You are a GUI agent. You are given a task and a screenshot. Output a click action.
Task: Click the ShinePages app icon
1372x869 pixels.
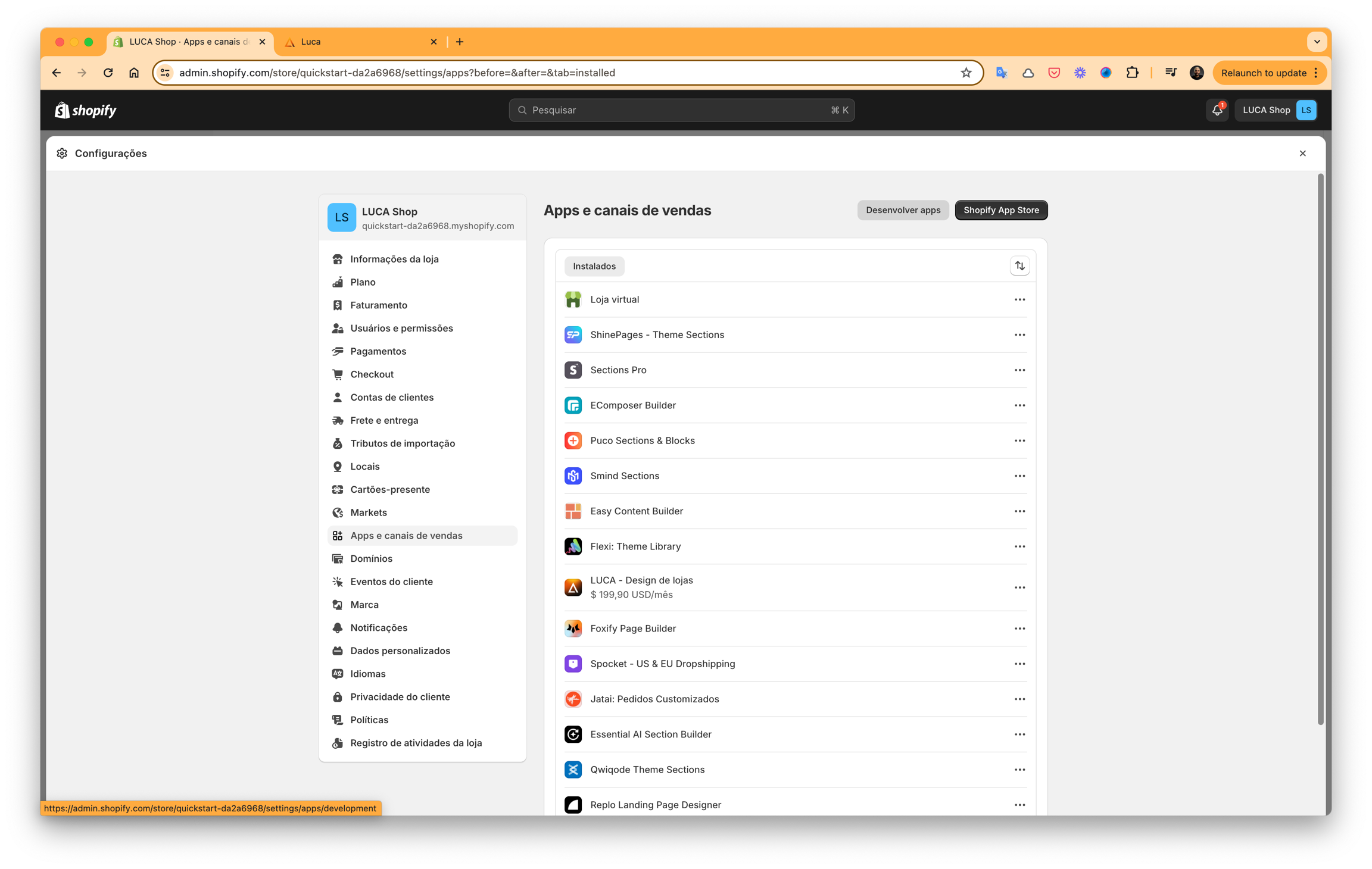tap(573, 335)
